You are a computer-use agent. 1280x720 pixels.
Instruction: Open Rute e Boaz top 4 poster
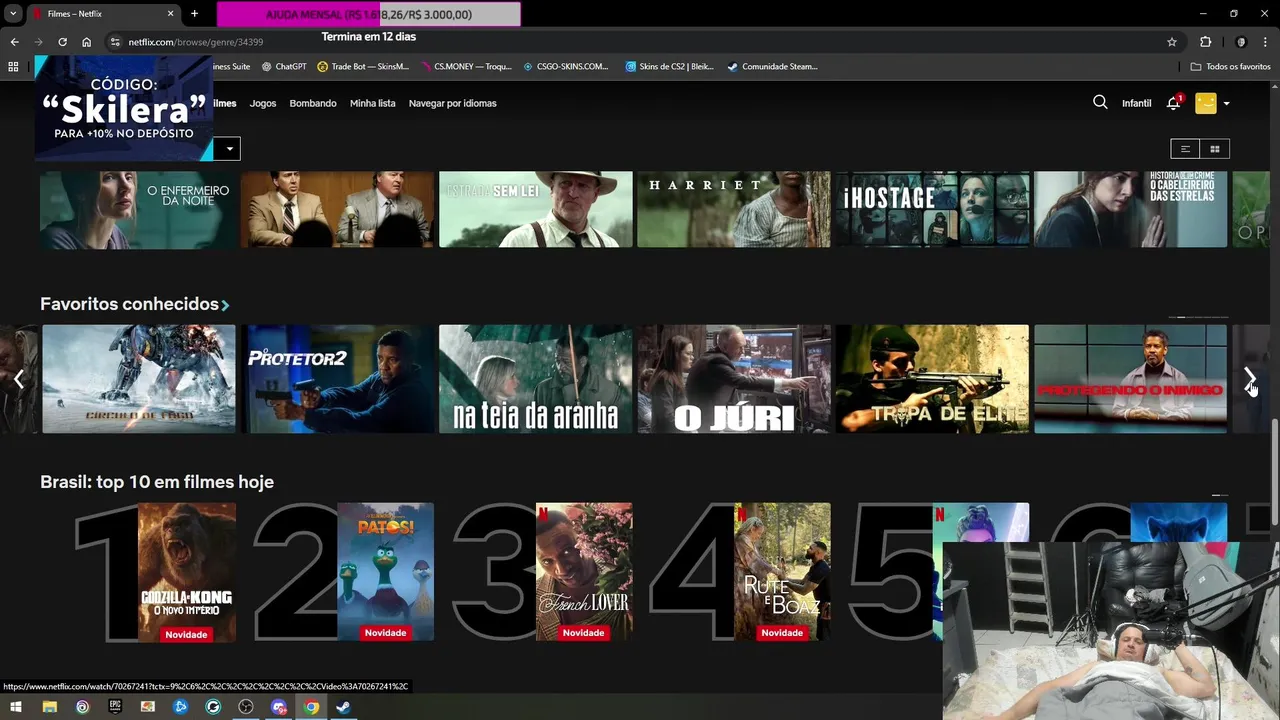[782, 572]
